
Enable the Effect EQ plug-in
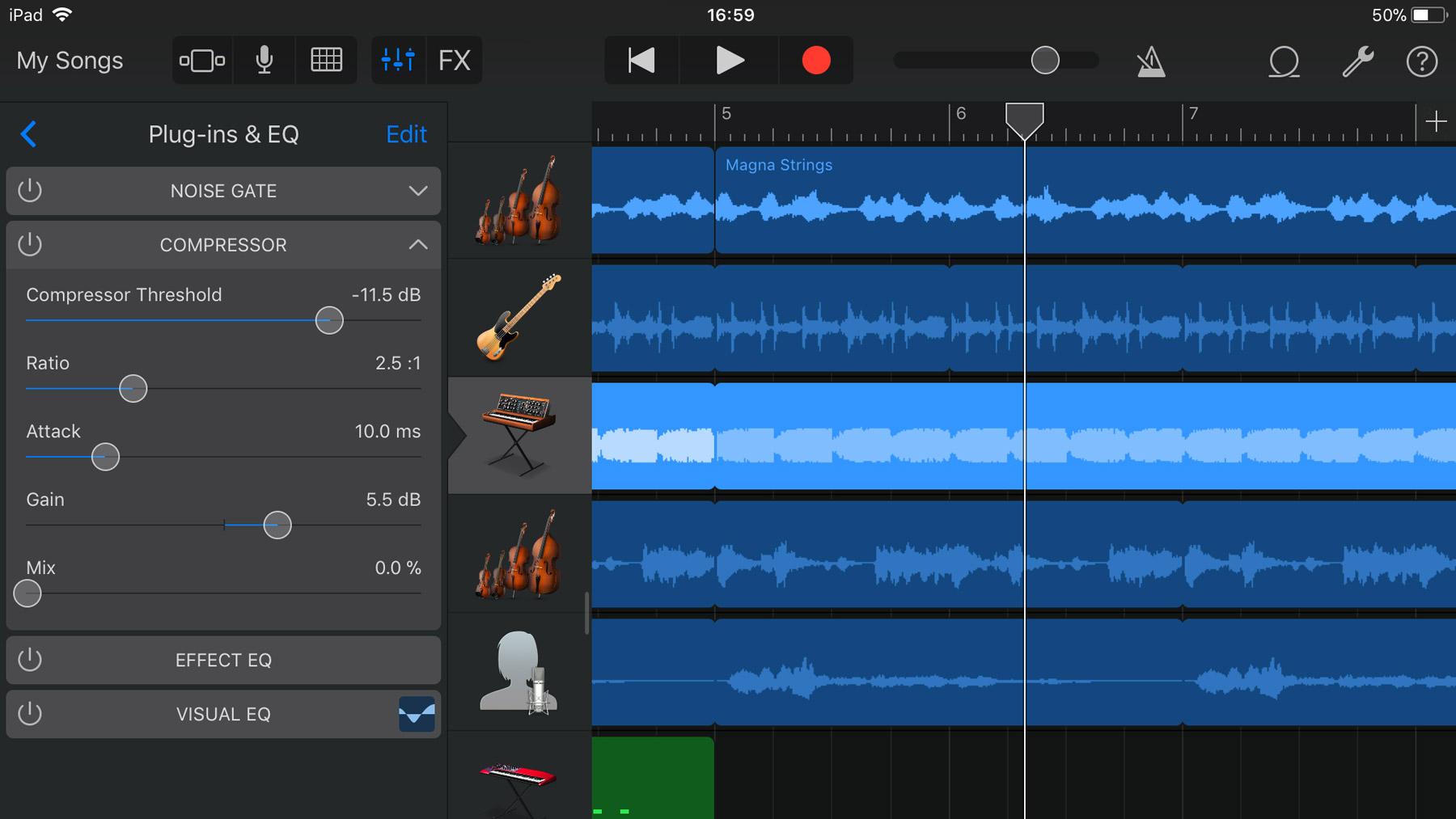30,660
